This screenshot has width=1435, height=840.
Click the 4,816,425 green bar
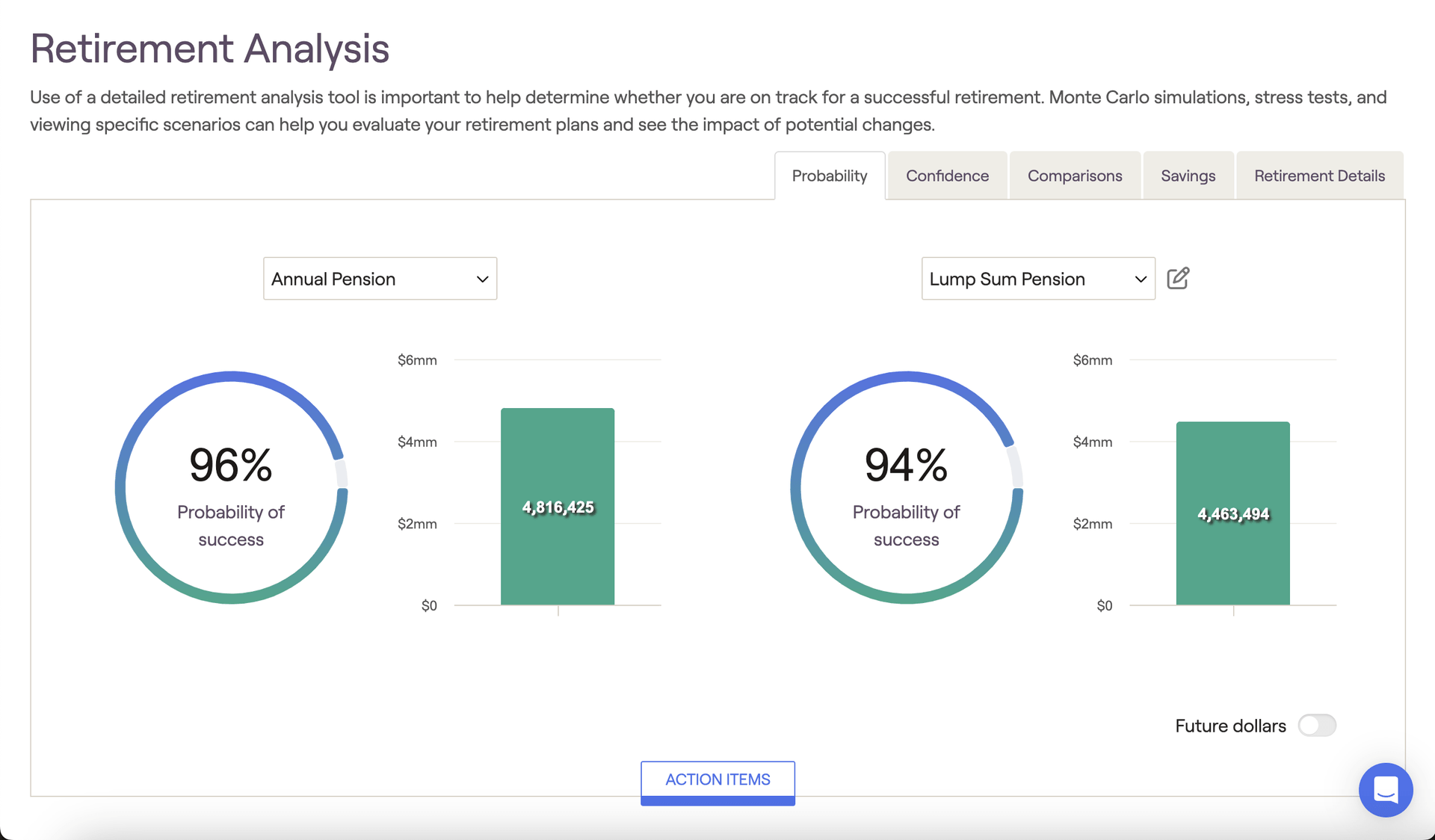[558, 507]
